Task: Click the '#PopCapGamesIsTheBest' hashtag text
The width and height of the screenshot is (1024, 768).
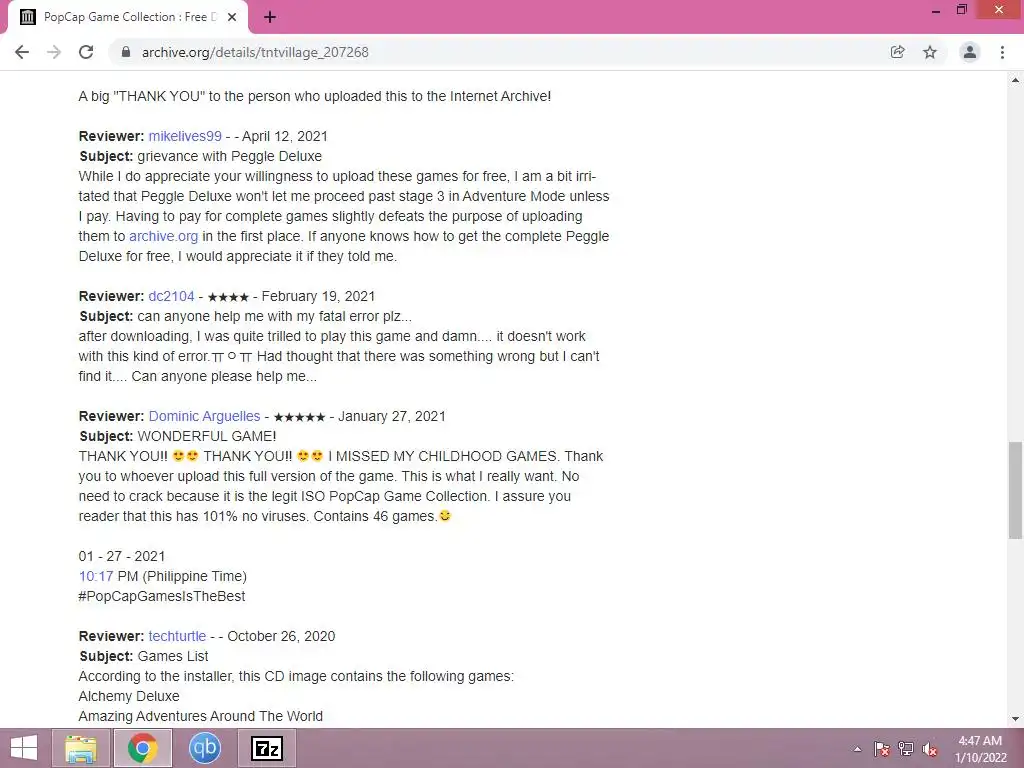Action: coord(162,596)
